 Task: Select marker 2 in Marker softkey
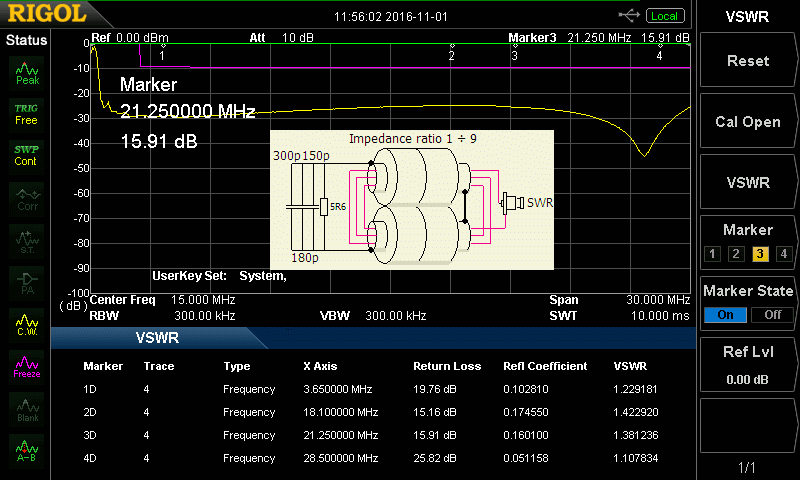point(736,253)
